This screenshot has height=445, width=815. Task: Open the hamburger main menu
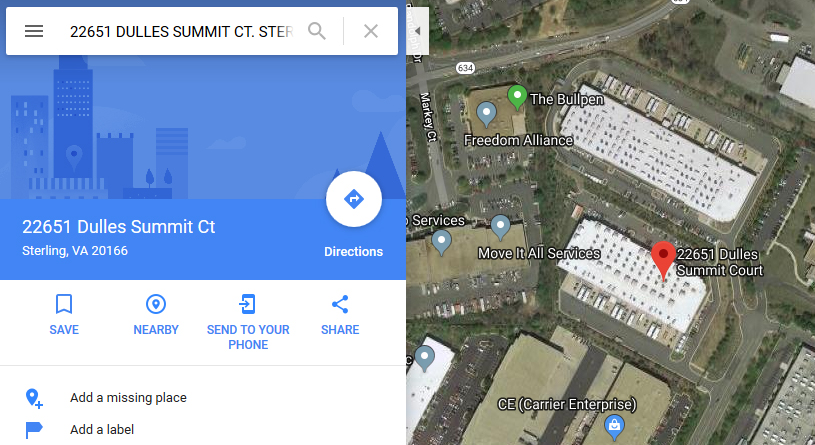pos(34,31)
